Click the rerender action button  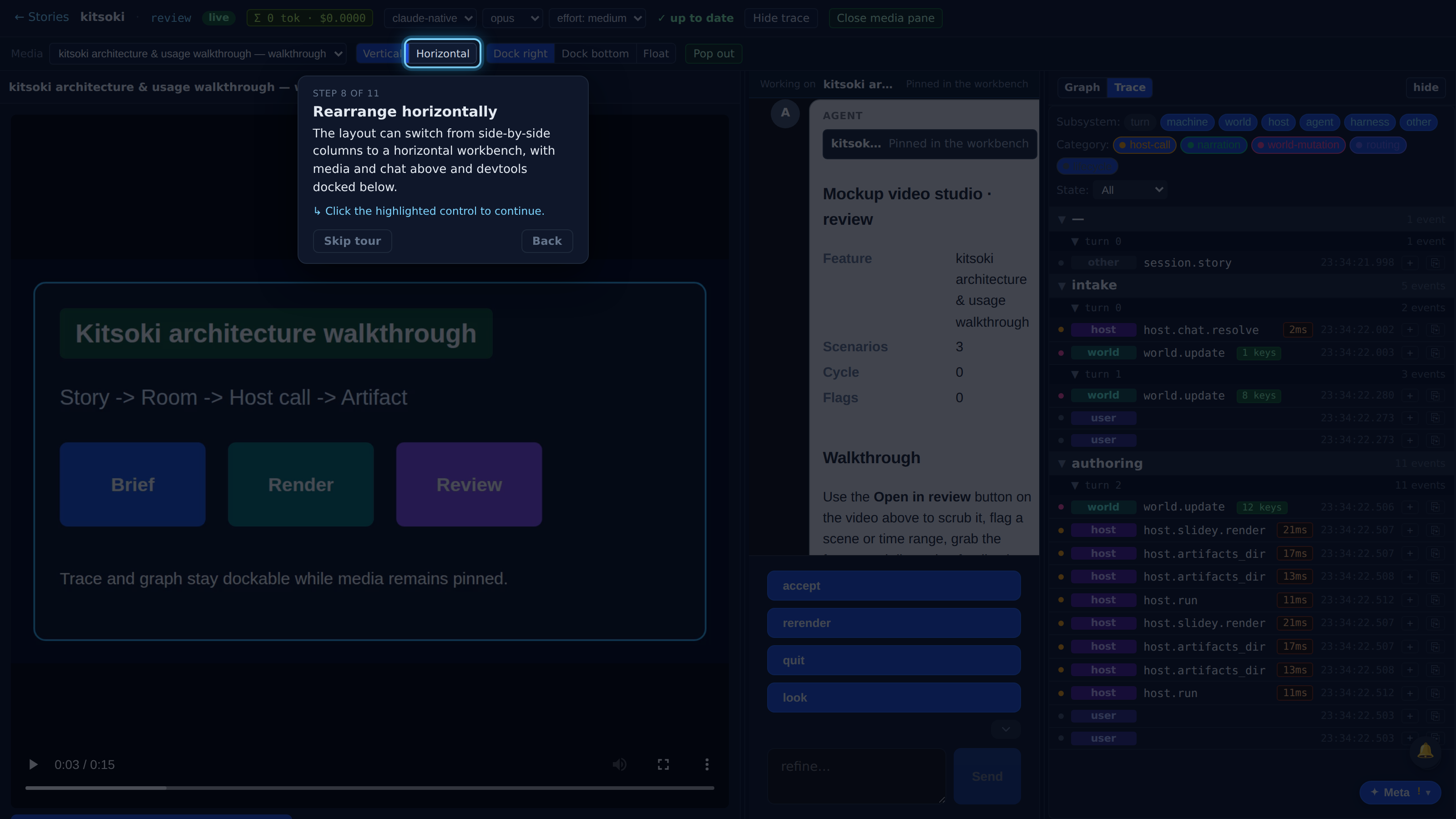894,623
